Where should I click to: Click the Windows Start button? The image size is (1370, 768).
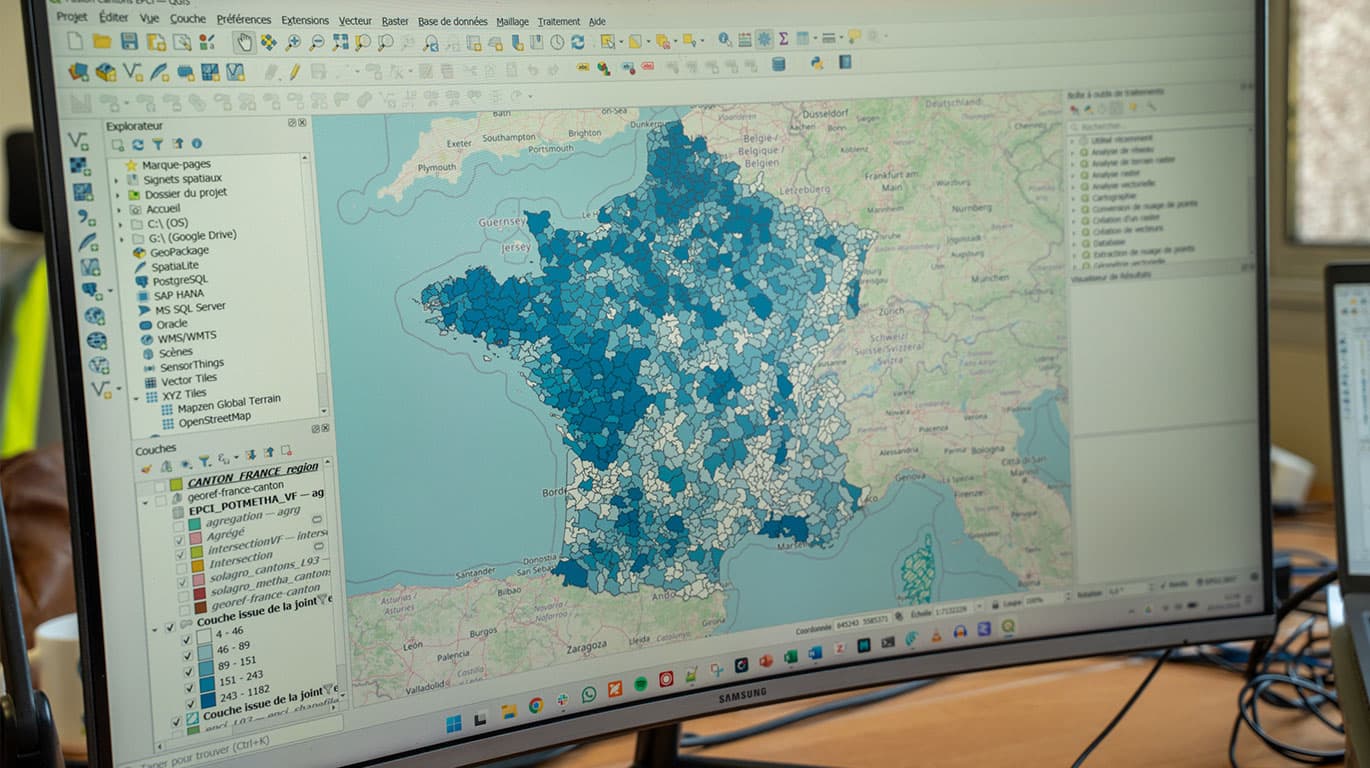coord(454,724)
